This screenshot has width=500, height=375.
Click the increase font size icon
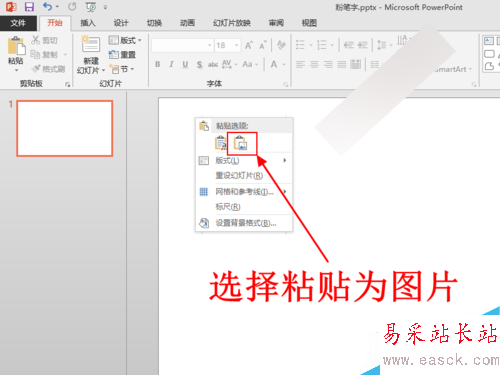[249, 45]
